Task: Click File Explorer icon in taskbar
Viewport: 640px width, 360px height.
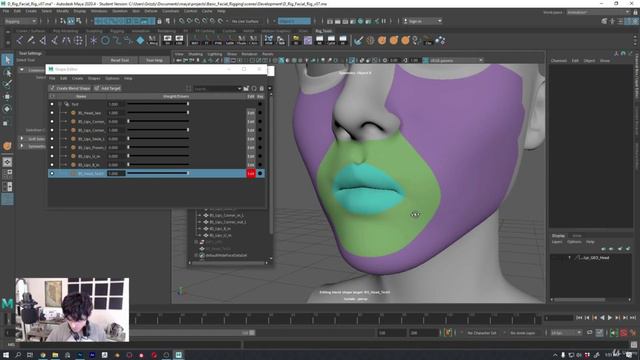Action: 55,355
